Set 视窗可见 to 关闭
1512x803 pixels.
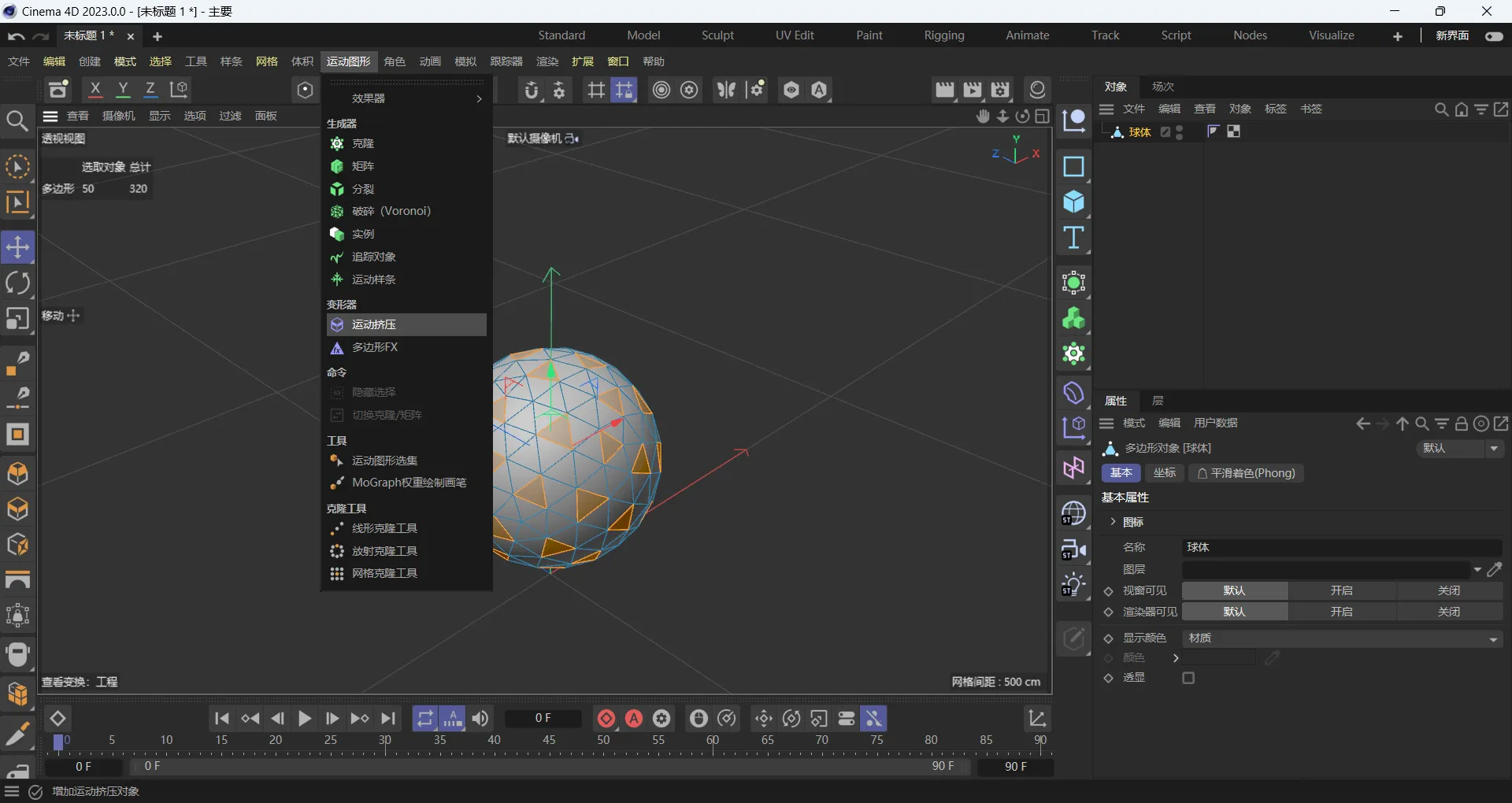(1448, 590)
